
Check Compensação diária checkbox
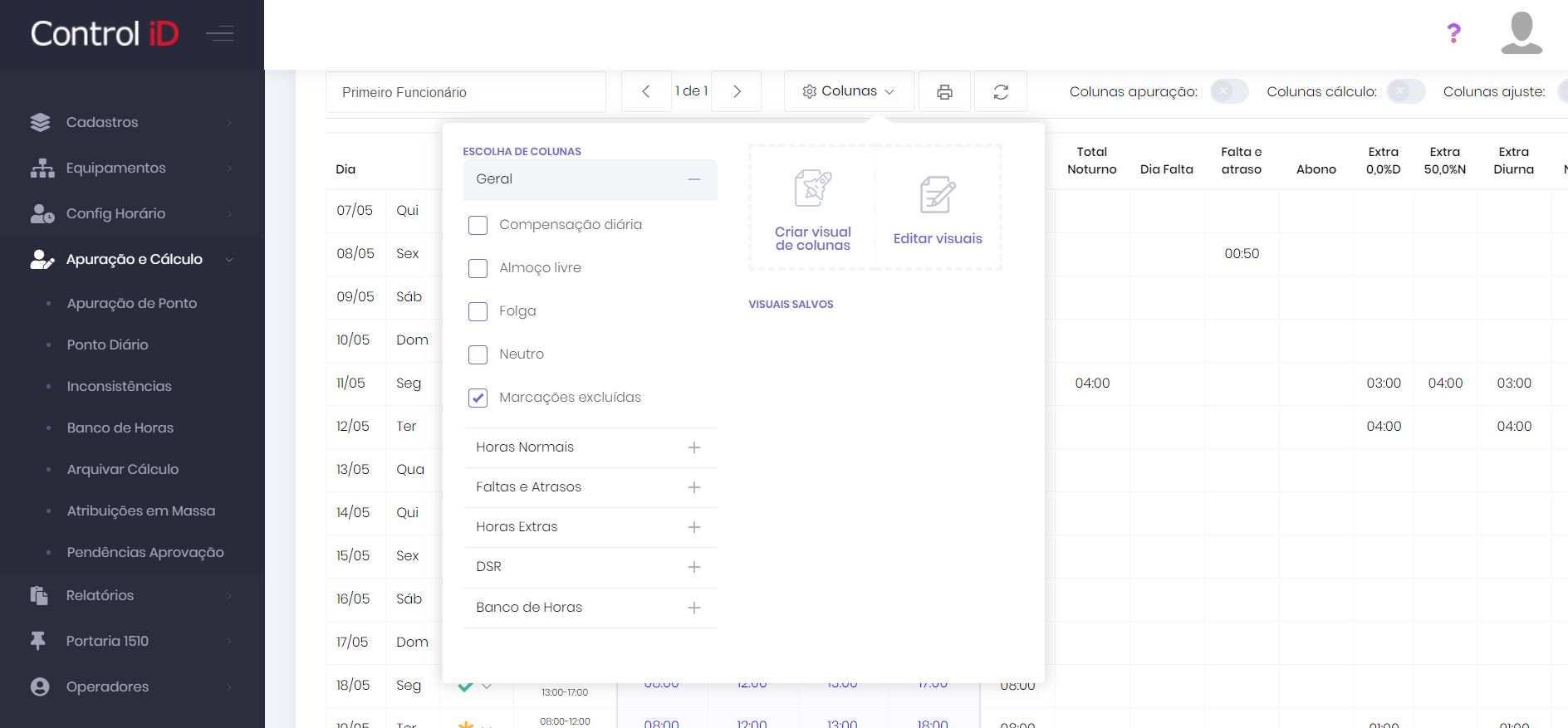[478, 225]
